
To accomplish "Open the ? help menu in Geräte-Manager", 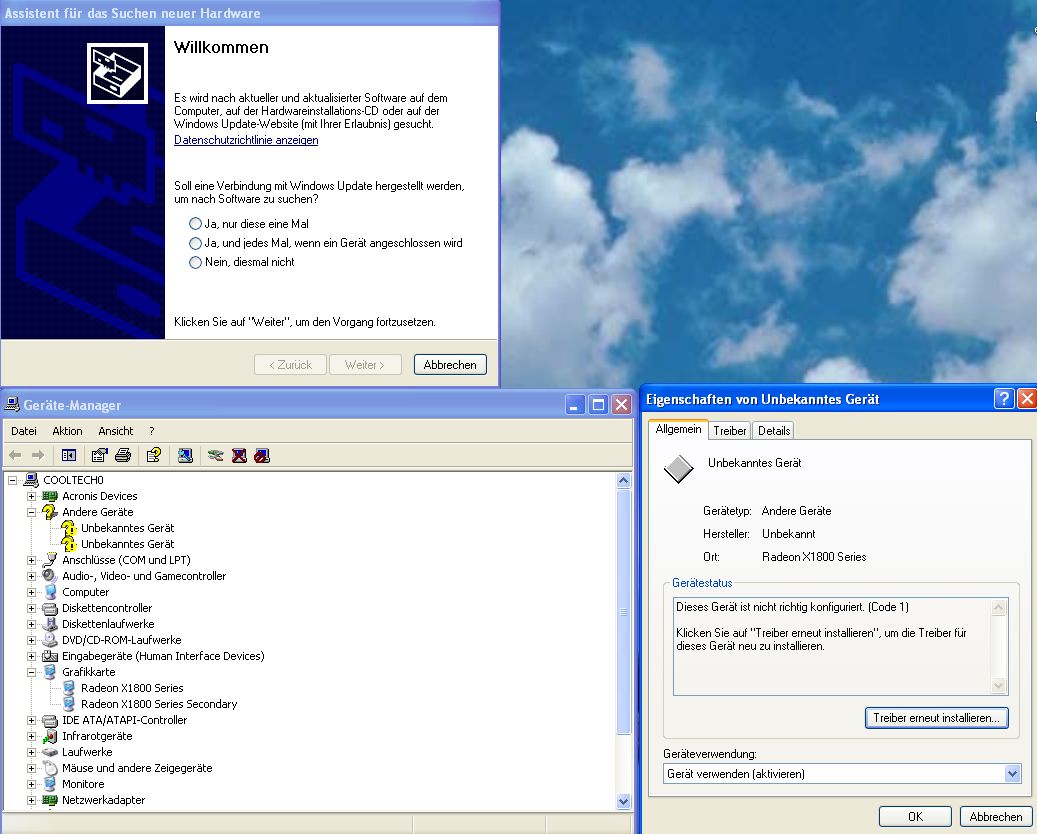I will point(151,431).
